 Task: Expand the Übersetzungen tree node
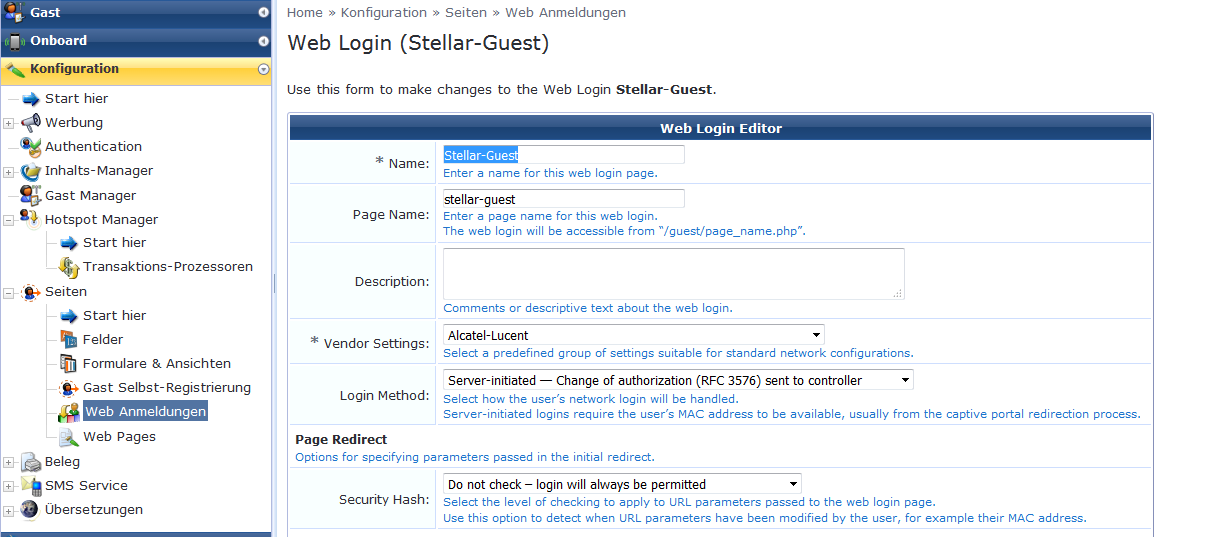coord(9,510)
